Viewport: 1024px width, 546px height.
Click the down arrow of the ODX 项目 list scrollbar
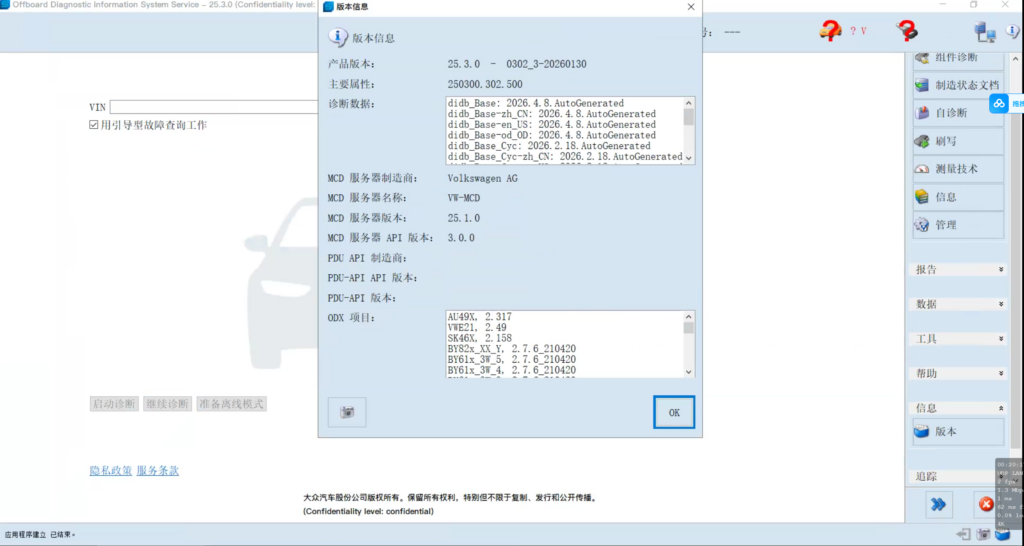[x=688, y=372]
